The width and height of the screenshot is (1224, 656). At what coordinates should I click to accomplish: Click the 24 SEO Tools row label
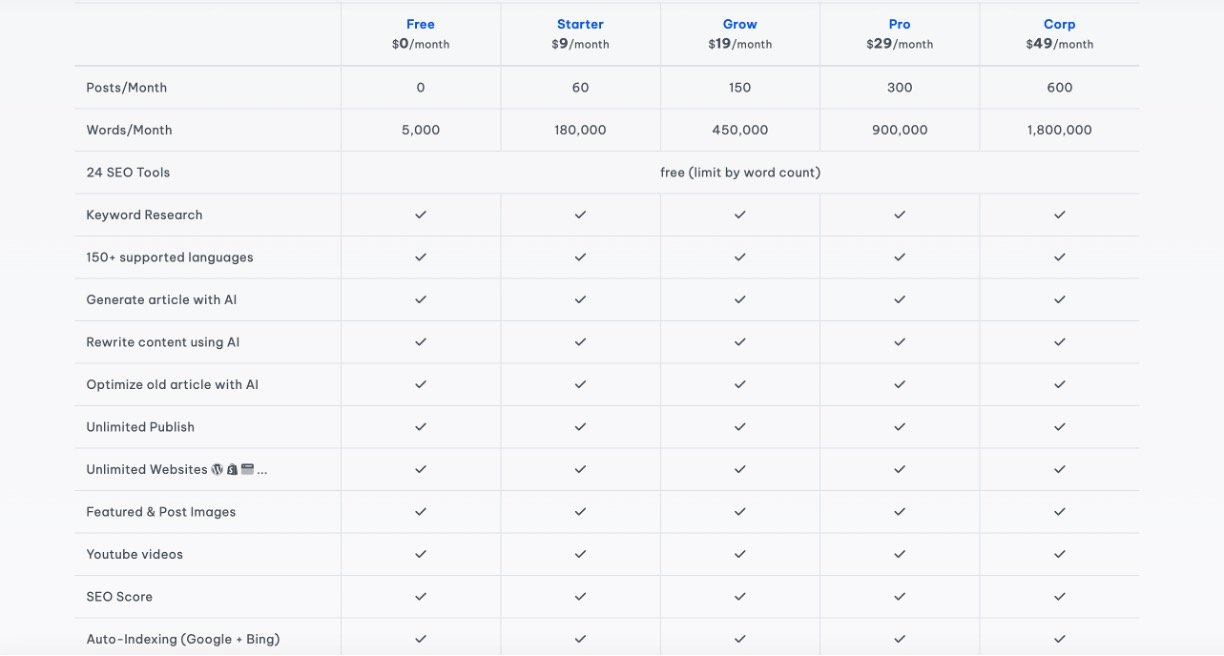pos(128,173)
